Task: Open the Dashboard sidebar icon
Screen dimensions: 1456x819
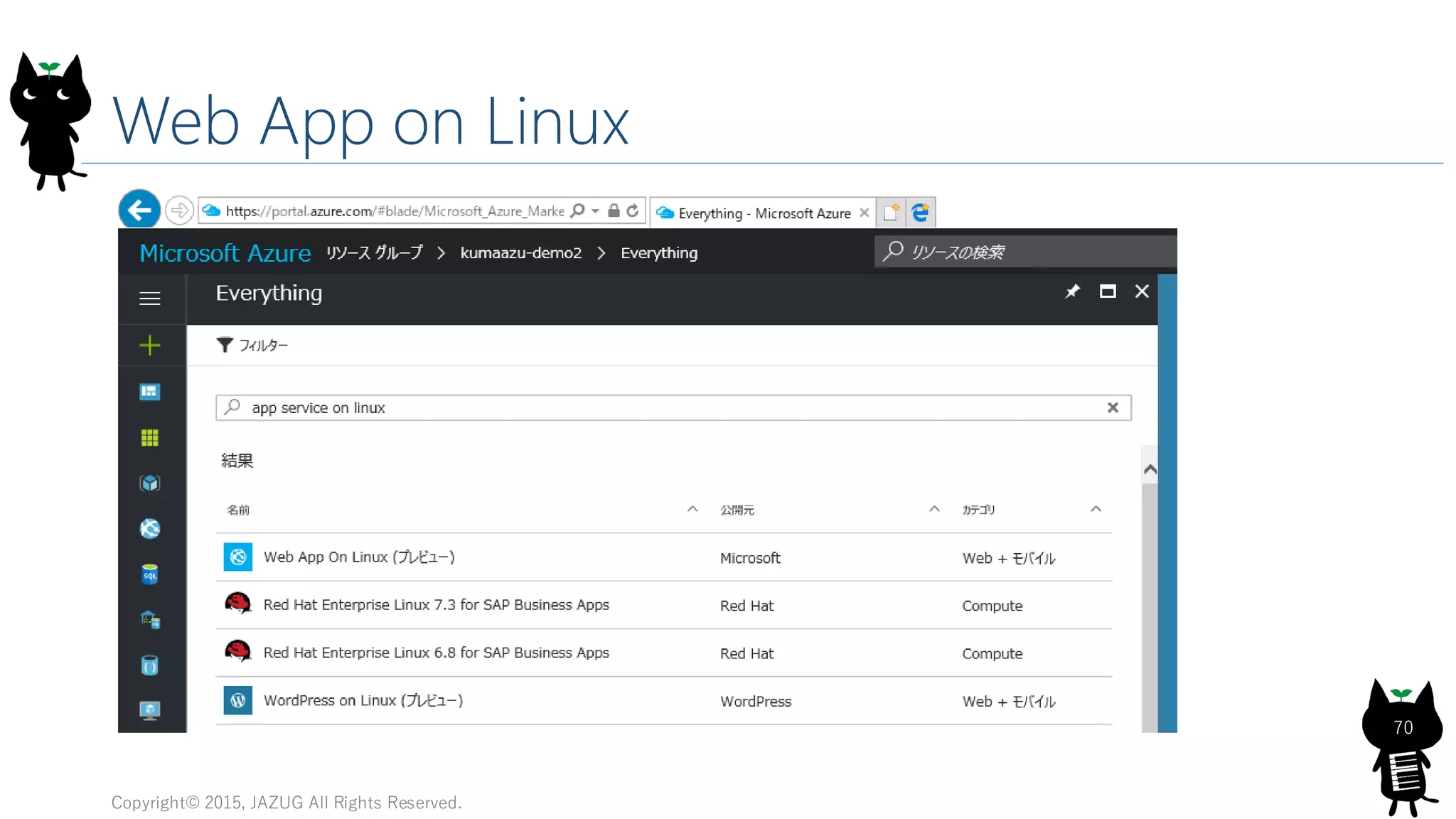Action: (150, 392)
